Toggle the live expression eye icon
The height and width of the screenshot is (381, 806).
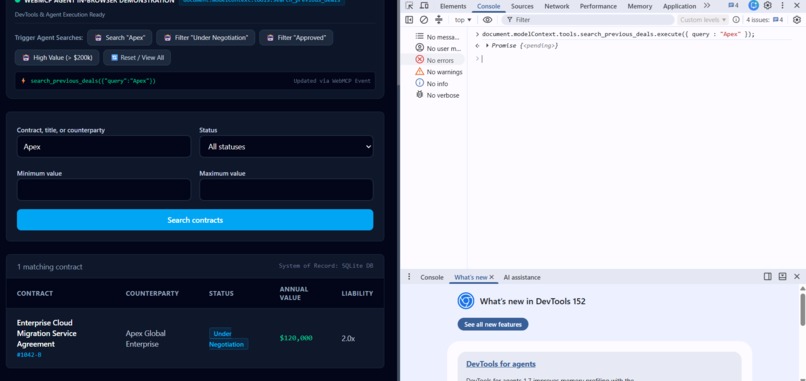click(487, 20)
